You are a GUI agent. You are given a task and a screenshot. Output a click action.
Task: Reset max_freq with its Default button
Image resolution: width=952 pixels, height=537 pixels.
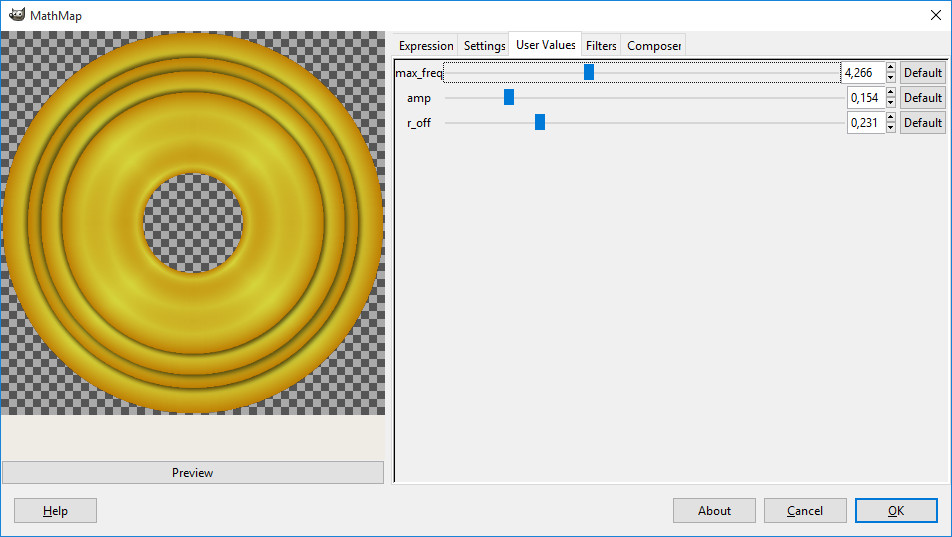click(x=922, y=72)
